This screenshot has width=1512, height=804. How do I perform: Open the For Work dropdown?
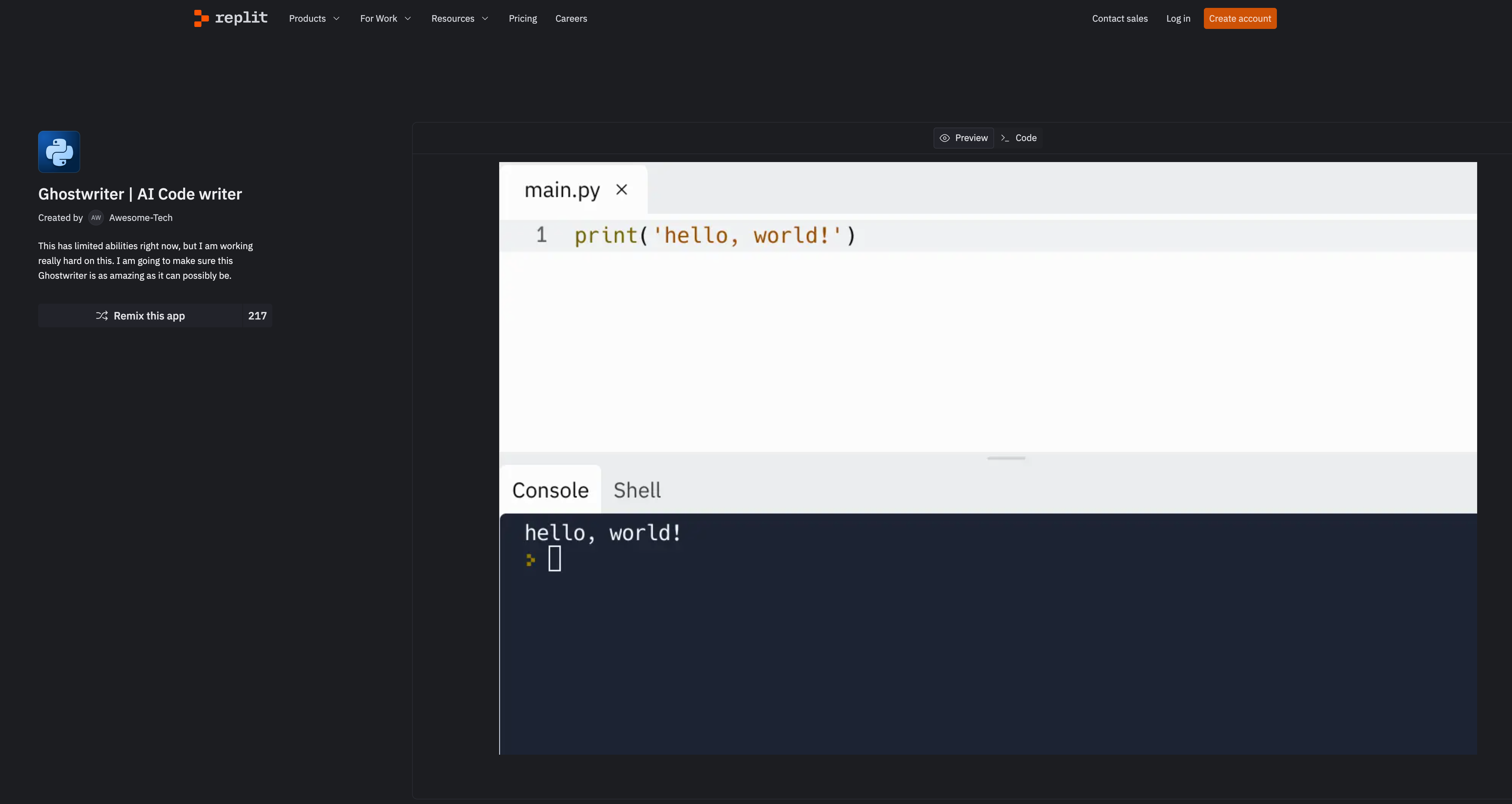point(385,19)
